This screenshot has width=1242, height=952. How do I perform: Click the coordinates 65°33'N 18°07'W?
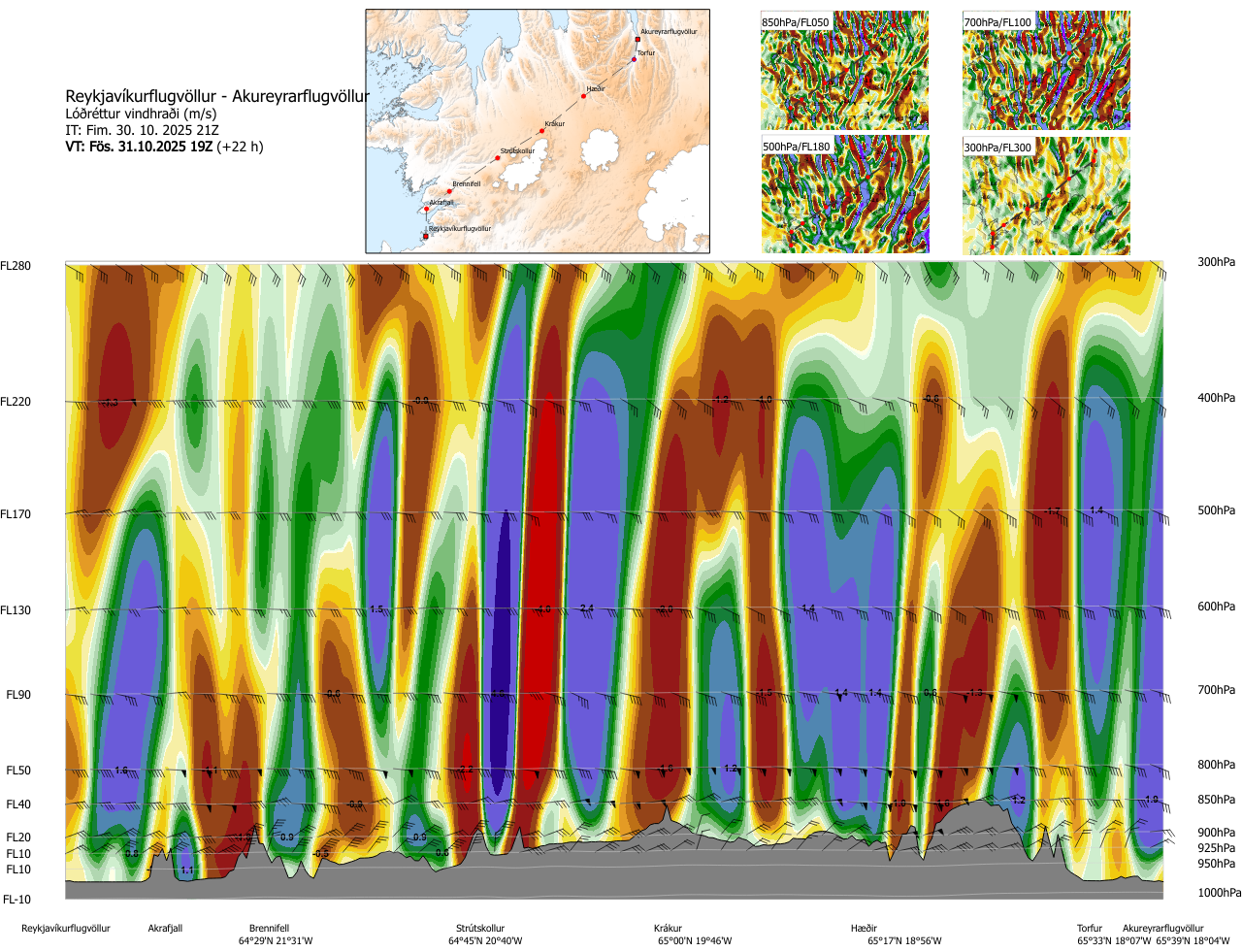click(x=1114, y=941)
